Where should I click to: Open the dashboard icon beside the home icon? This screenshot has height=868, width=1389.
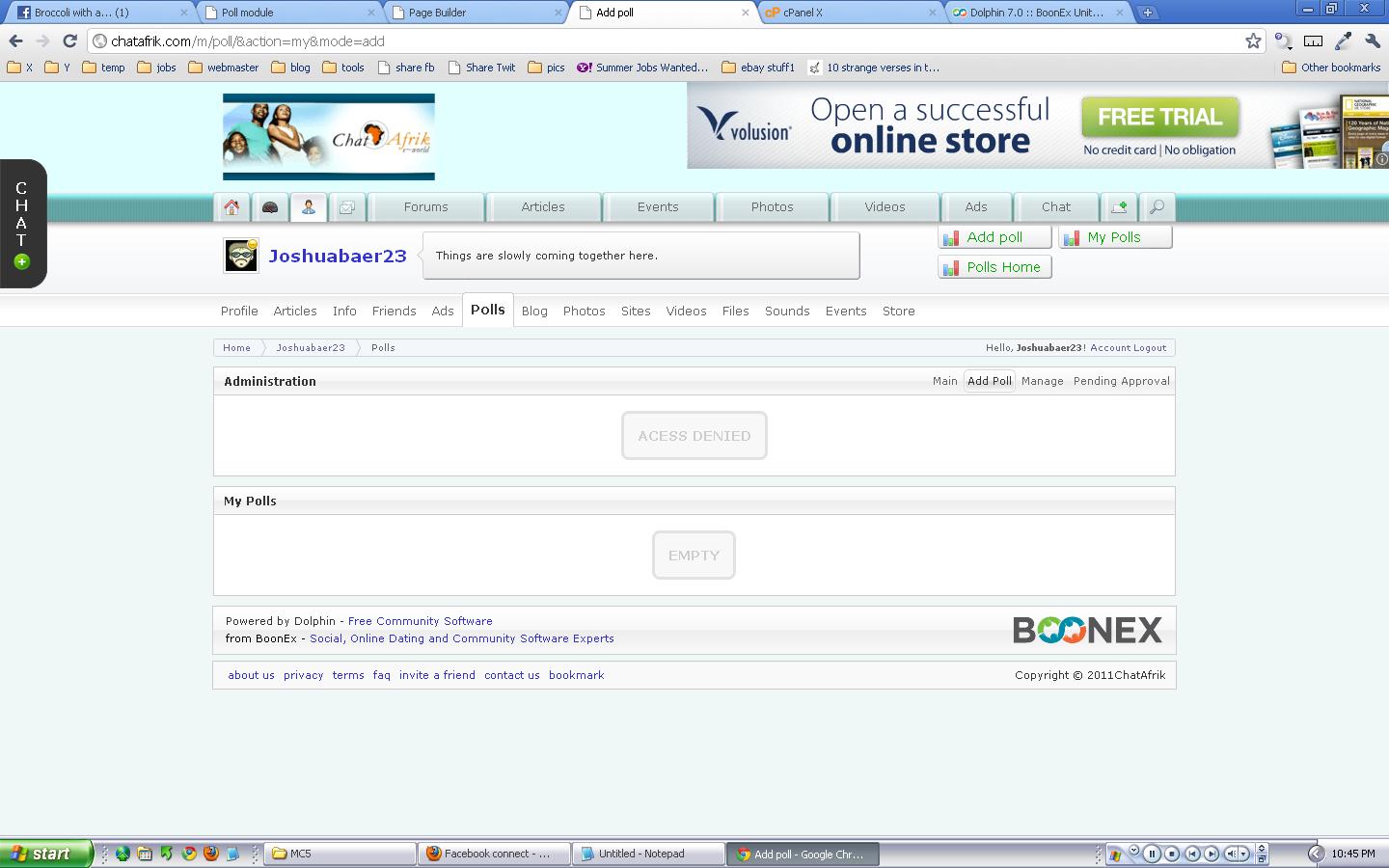270,207
